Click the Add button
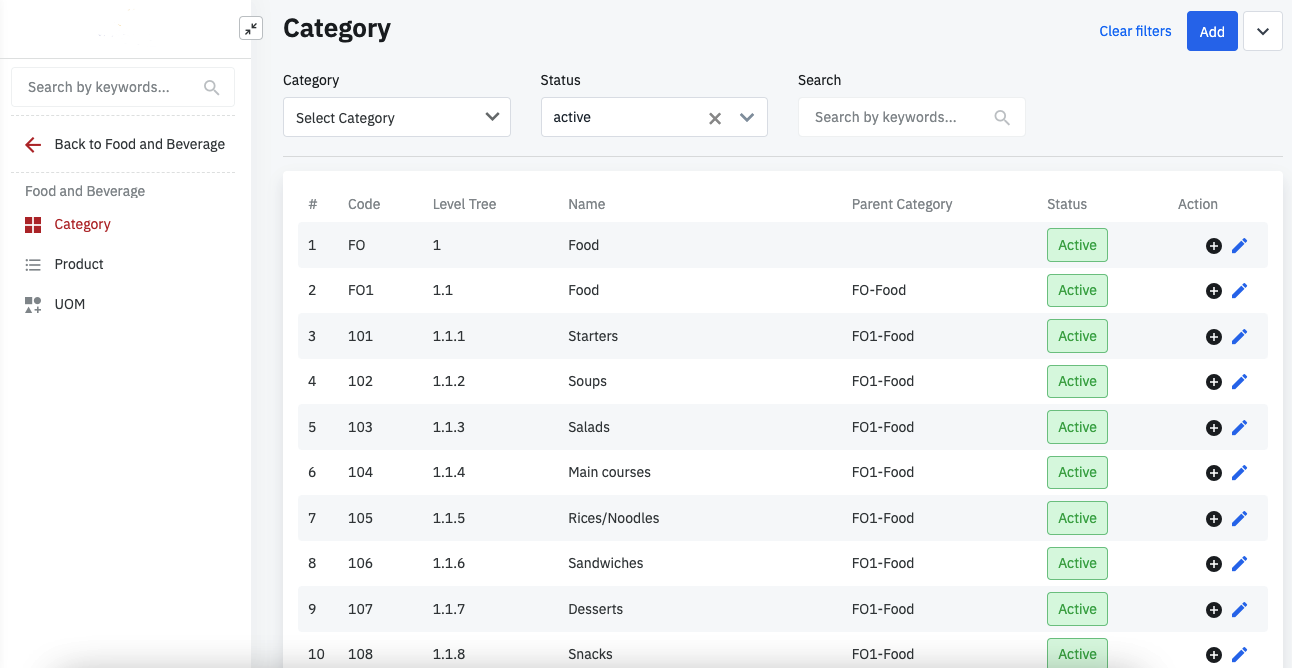The image size is (1292, 668). [x=1212, y=31]
